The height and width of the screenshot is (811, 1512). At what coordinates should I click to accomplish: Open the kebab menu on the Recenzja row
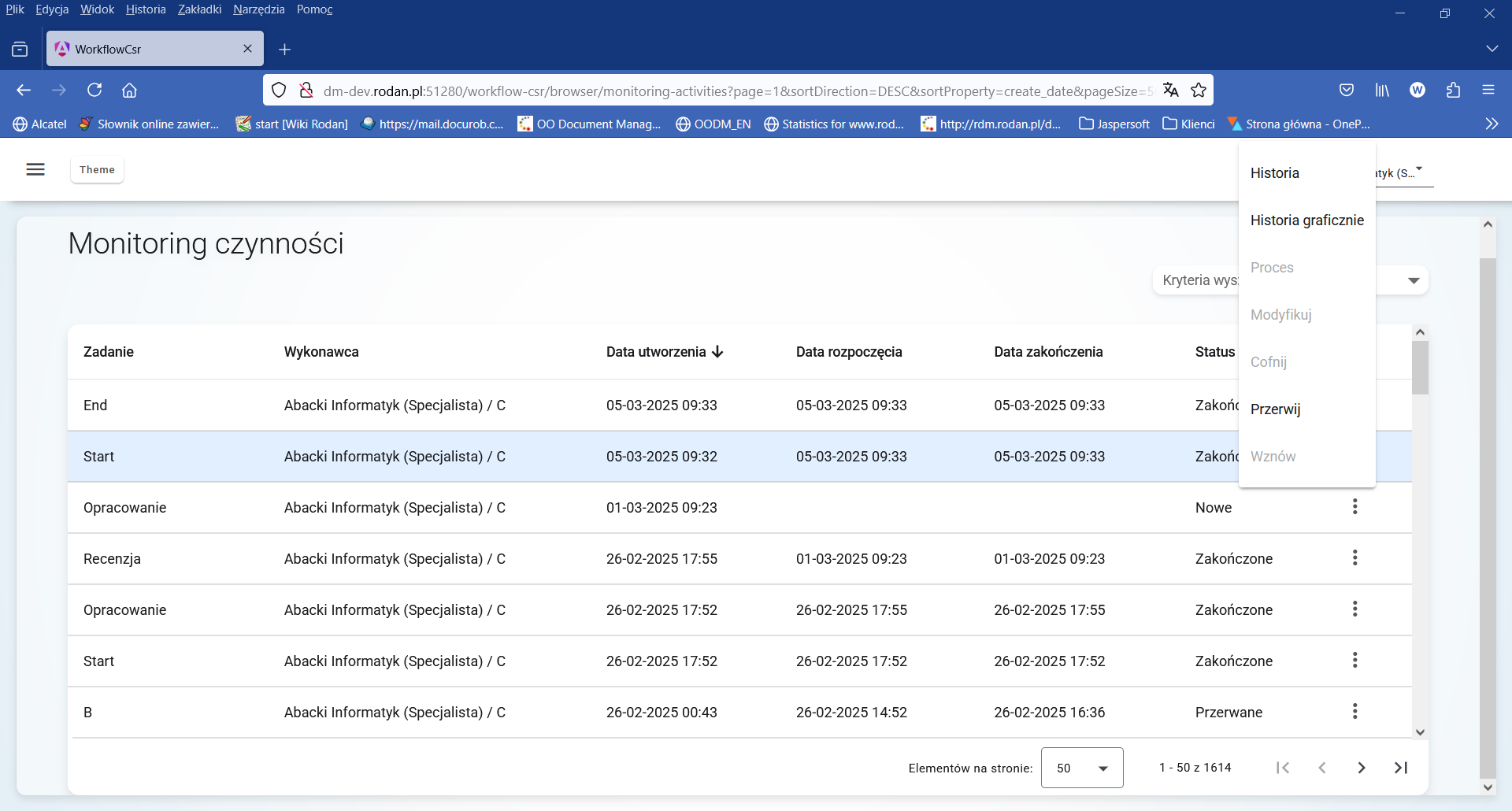click(1355, 558)
